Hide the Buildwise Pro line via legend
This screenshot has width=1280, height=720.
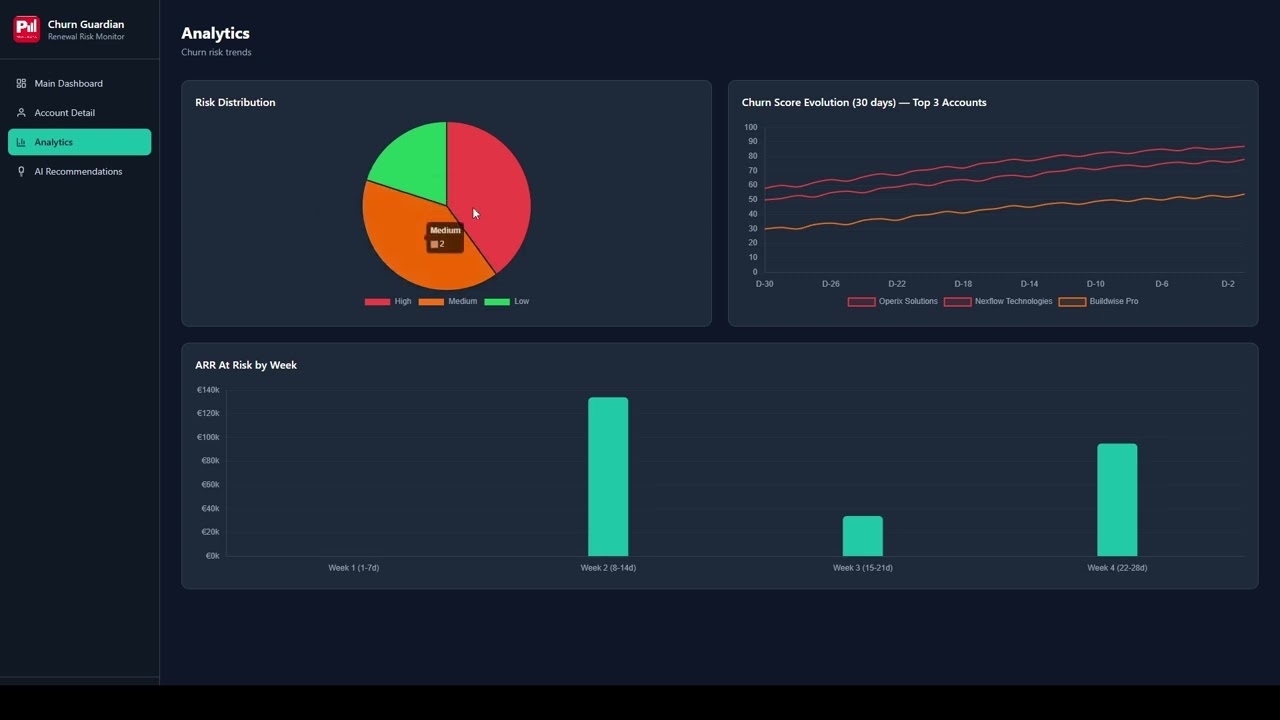coord(1099,301)
